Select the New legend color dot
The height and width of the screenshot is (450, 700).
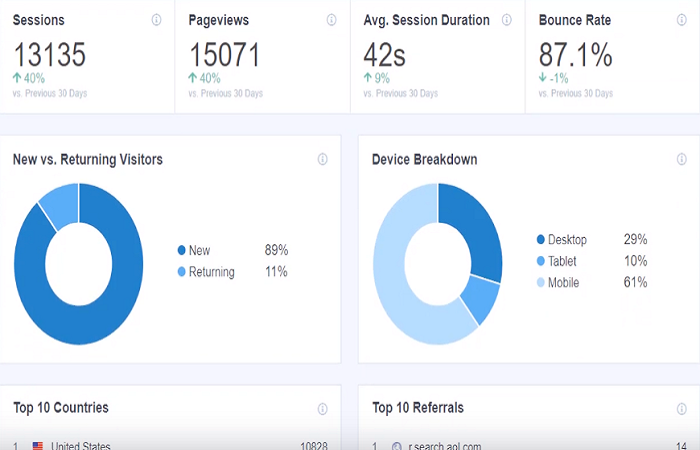tap(181, 250)
